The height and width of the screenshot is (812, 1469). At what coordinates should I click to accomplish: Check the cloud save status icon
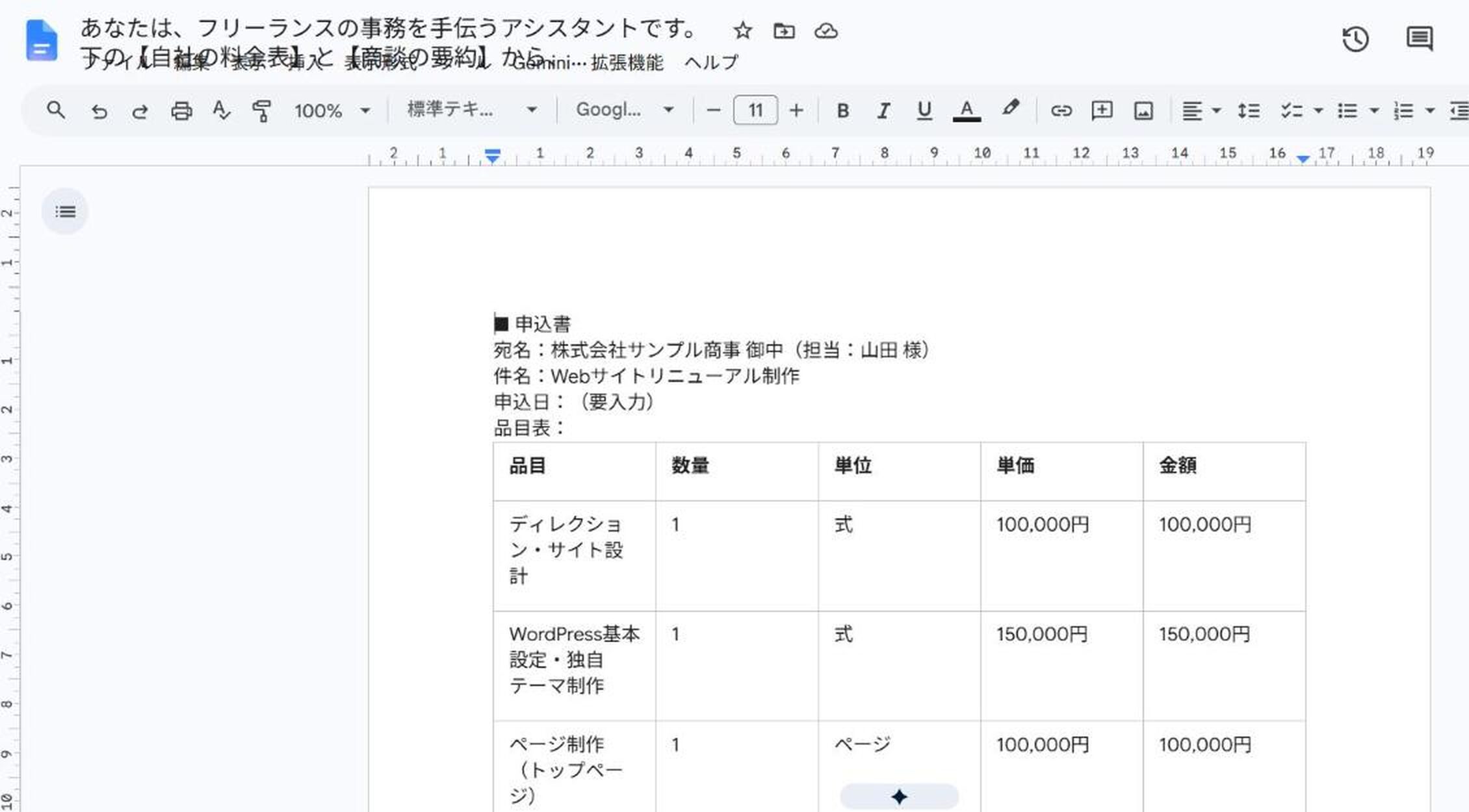pyautogui.click(x=825, y=31)
